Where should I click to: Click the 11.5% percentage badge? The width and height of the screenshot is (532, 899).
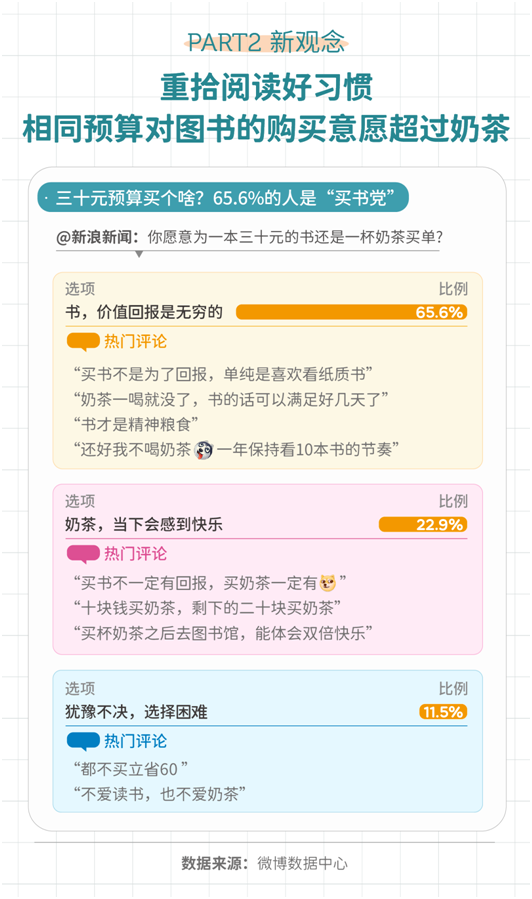(443, 712)
